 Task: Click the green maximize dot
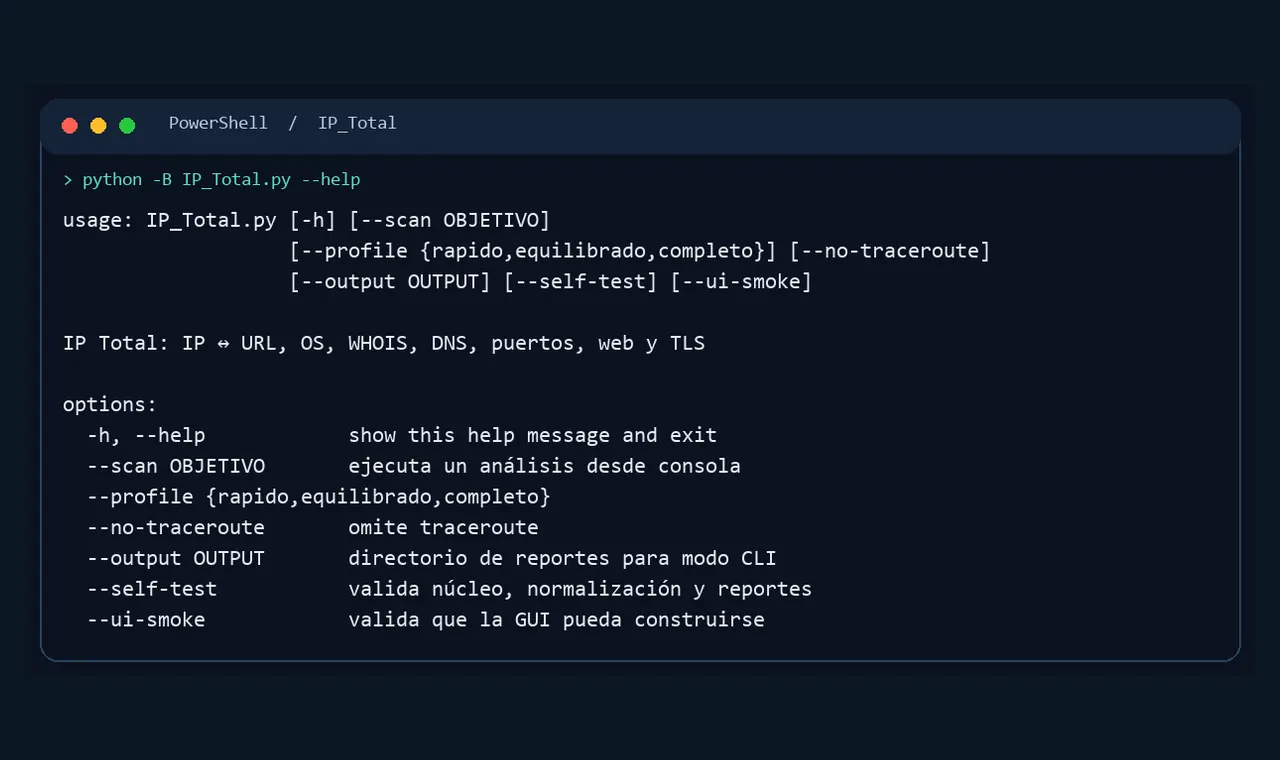click(x=127, y=125)
